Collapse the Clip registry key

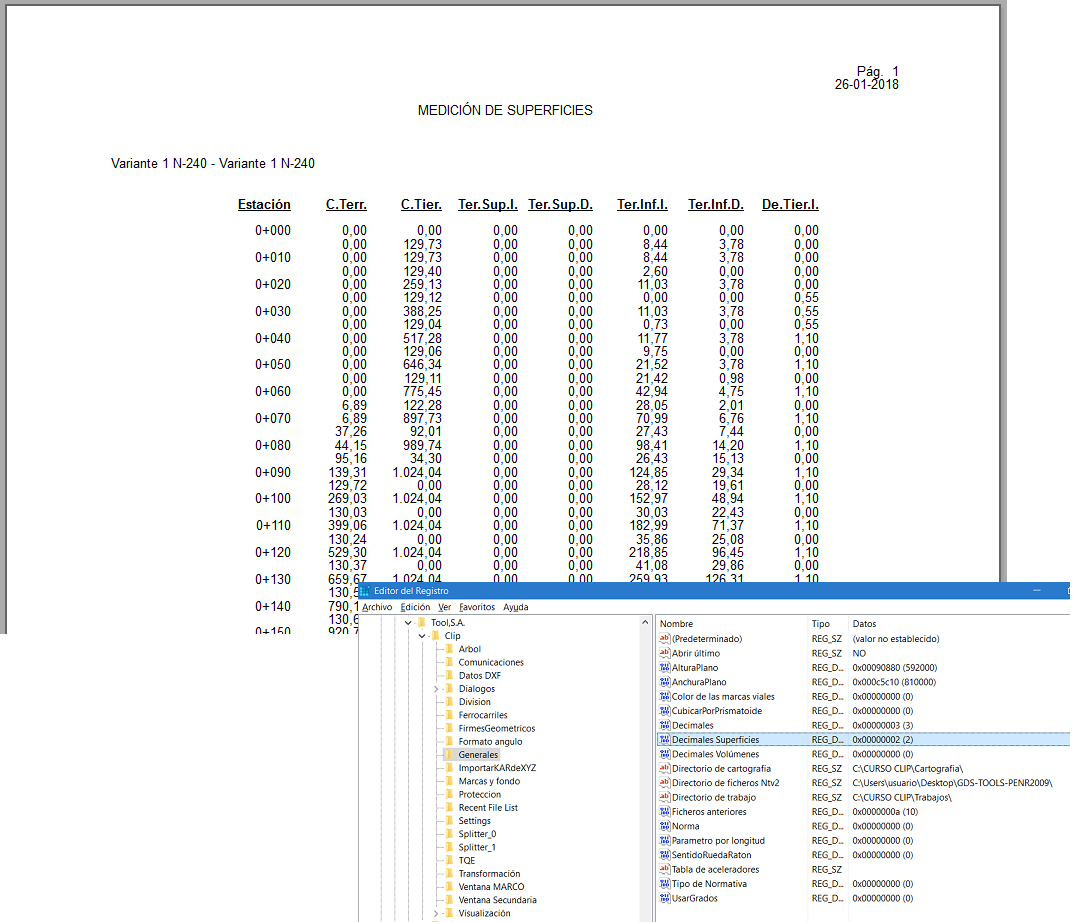tap(422, 636)
